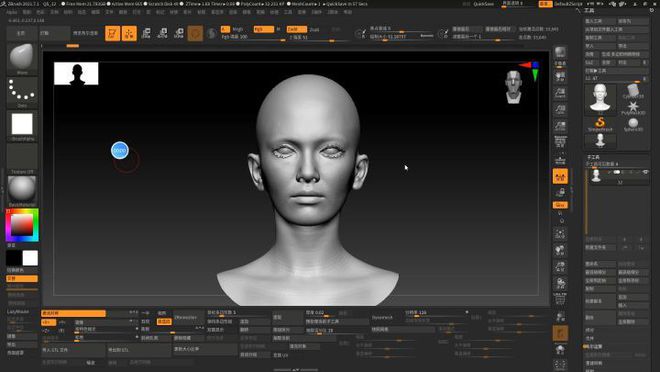
Task: Adjust the Z Intensity slider
Action: coord(319,37)
